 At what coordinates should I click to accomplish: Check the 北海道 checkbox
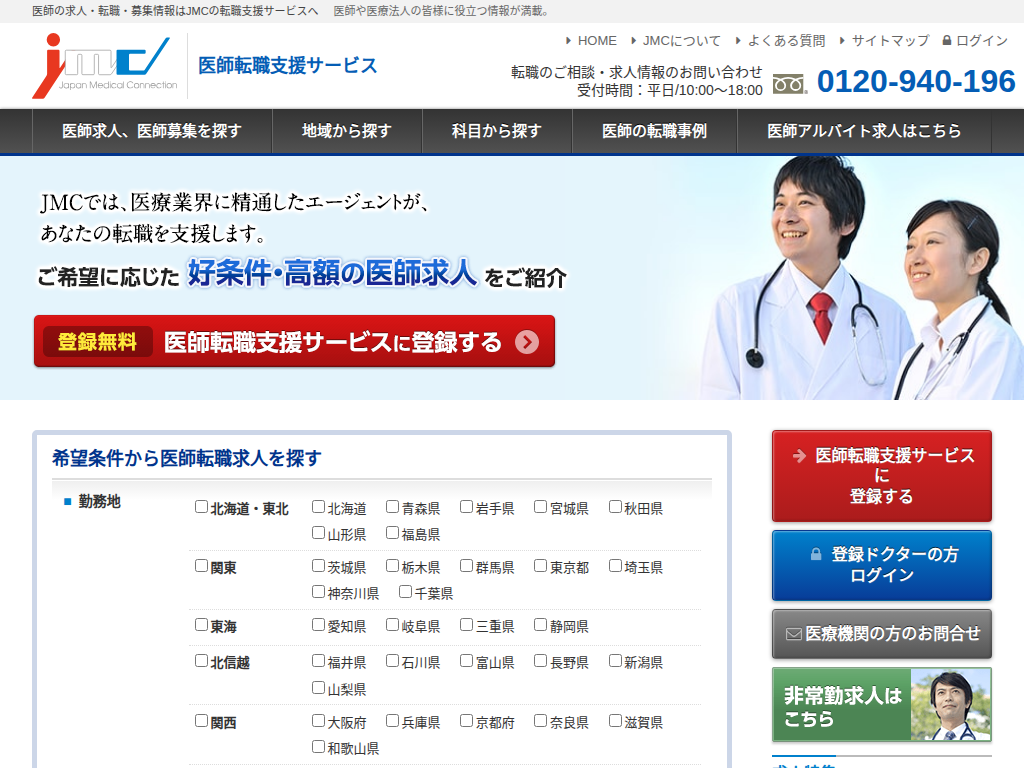pos(315,507)
